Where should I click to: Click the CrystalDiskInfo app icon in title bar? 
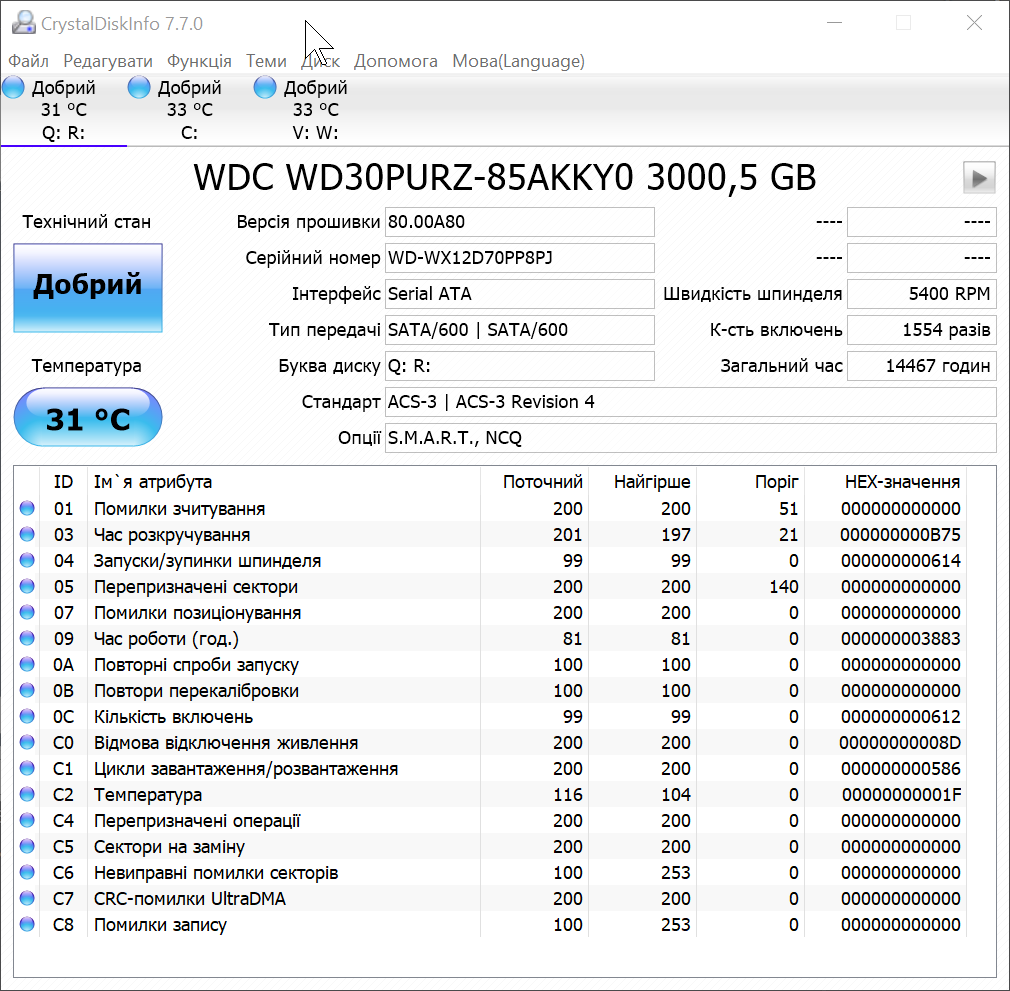tap(24, 23)
